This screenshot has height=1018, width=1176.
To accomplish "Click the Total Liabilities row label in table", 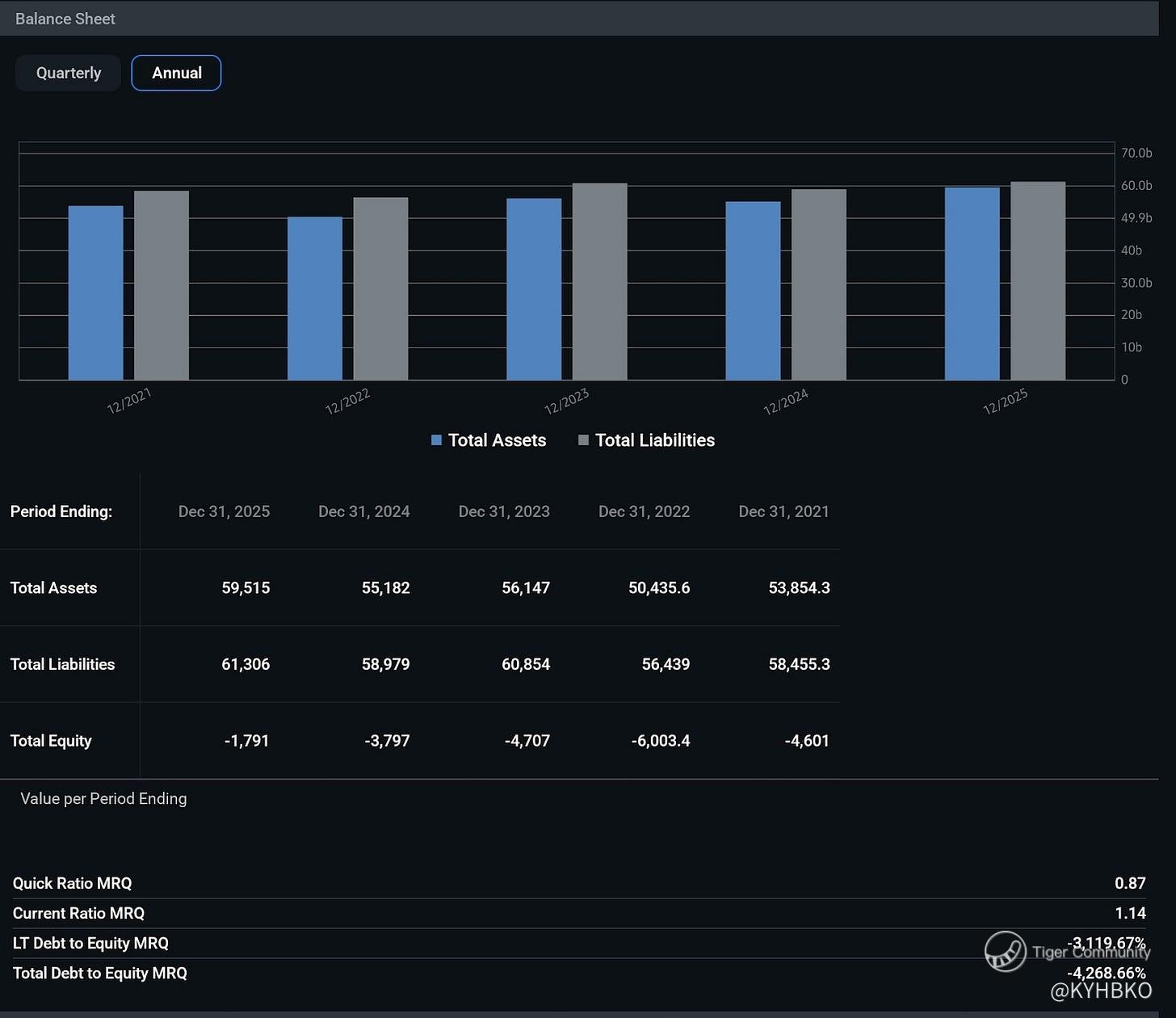I will (62, 664).
